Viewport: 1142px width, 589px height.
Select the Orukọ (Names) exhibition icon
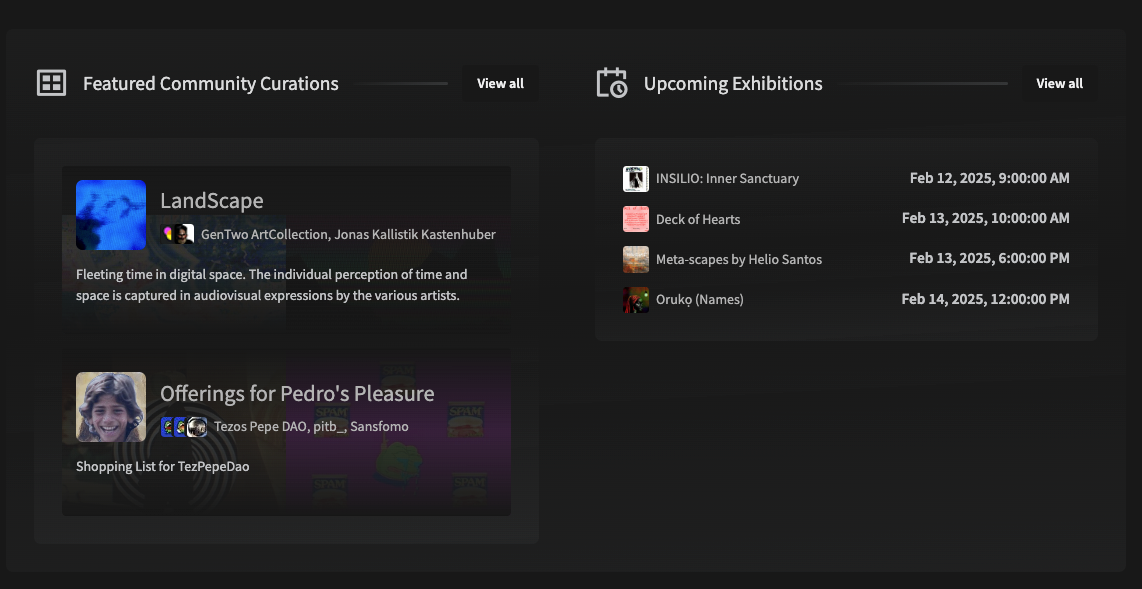coord(636,299)
